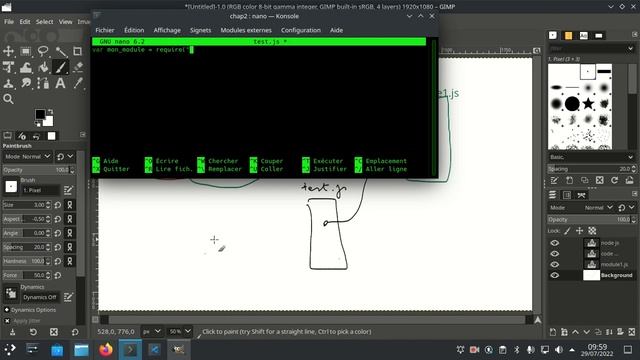Duplicate the selected brush
This screenshot has width=640, height=360.
584,180
